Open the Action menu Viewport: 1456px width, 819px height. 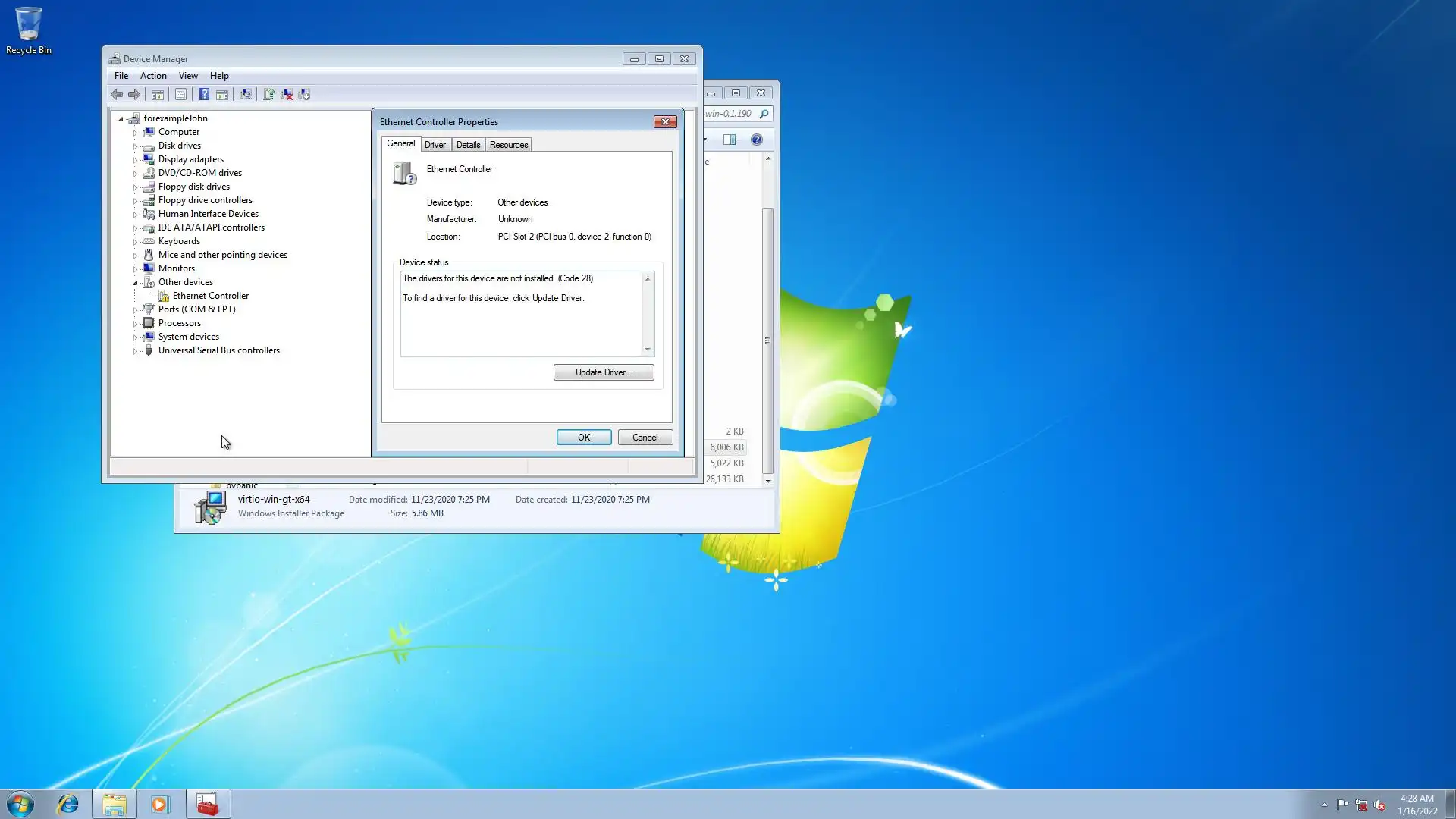153,76
